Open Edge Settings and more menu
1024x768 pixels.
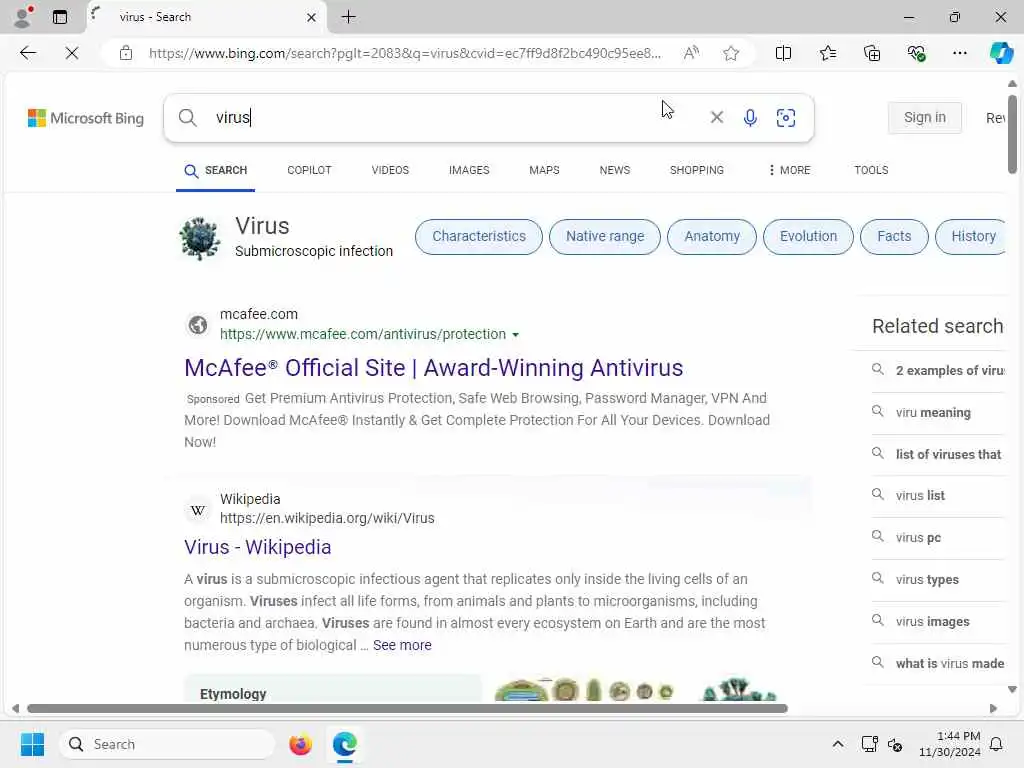tap(959, 53)
